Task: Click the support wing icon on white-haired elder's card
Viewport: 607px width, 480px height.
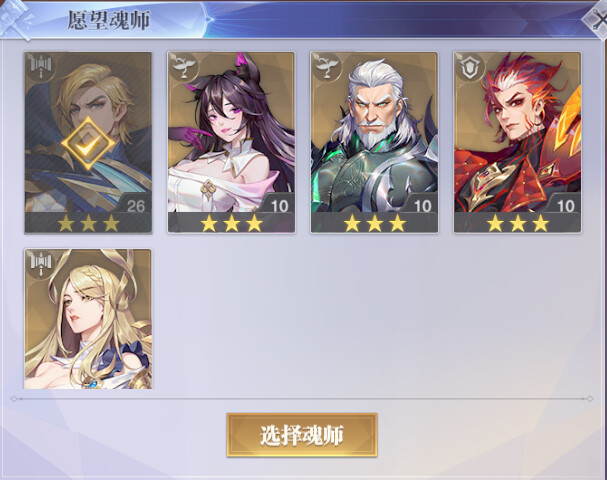Action: 327,67
